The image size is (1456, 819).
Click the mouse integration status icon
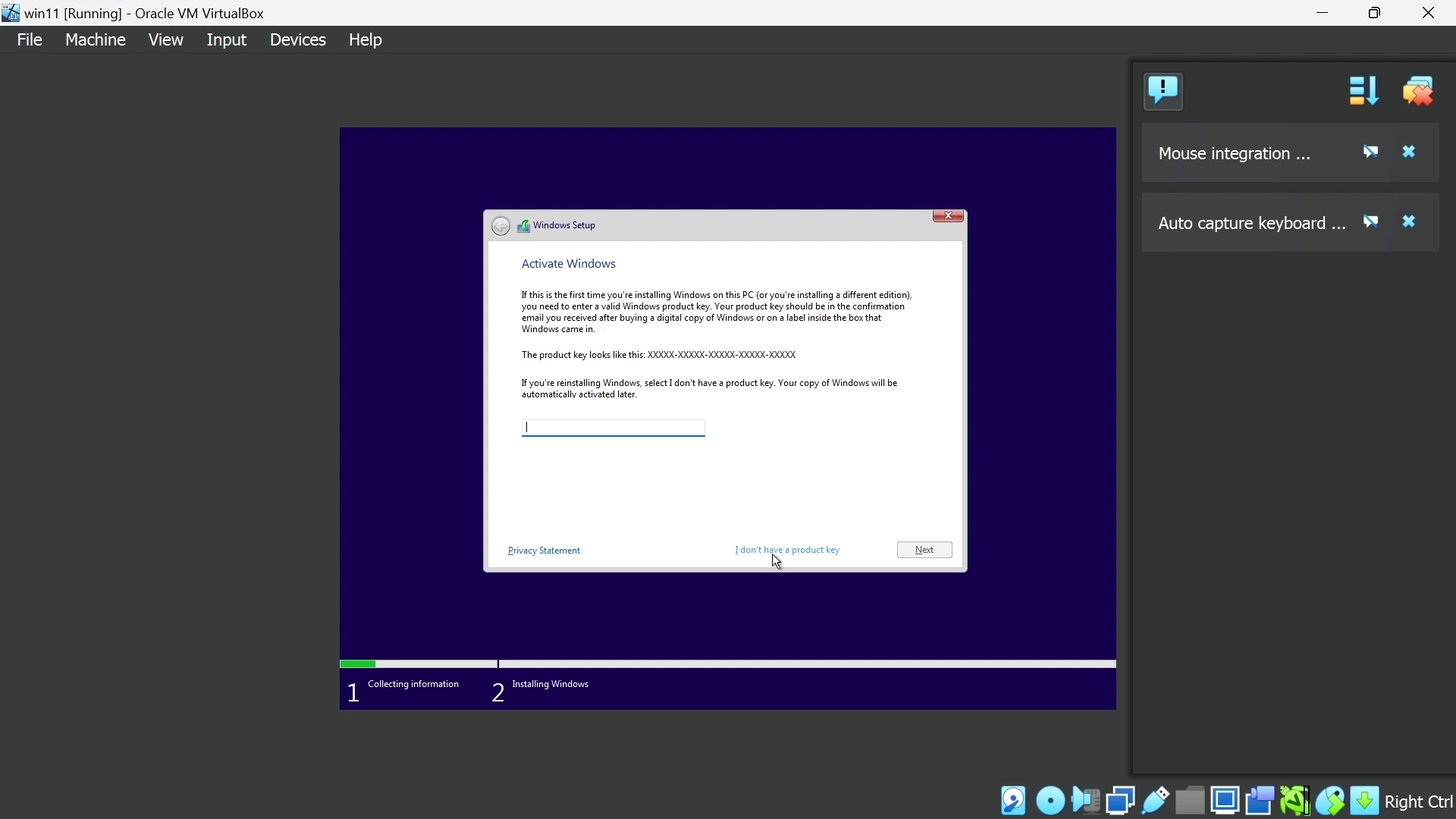1329,801
